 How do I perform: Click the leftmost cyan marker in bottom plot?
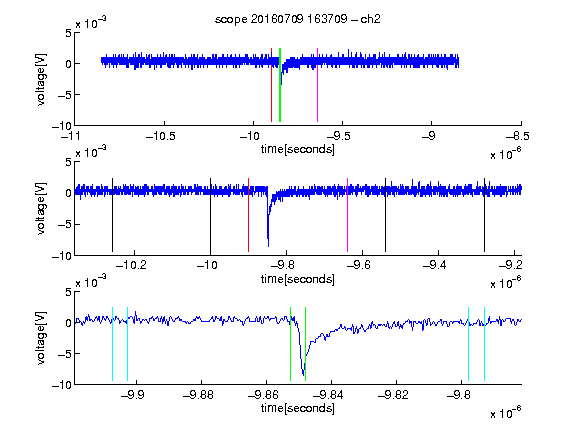(112, 344)
